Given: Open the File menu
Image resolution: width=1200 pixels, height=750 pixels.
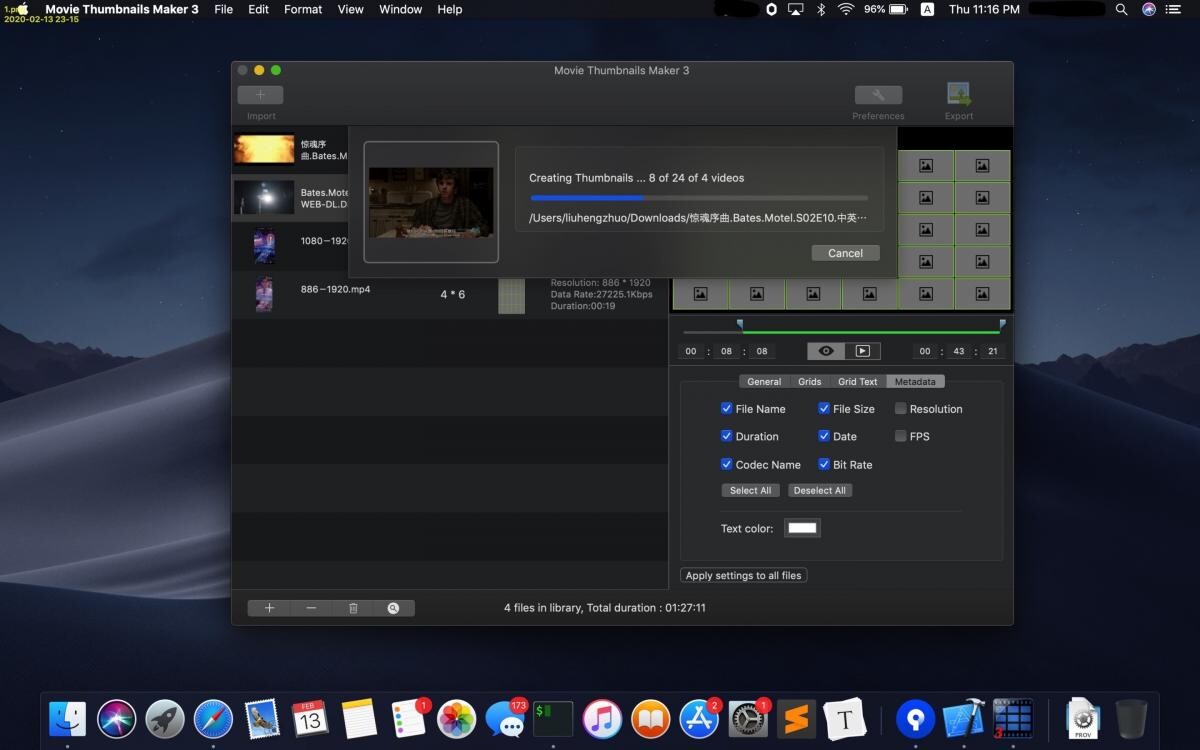Looking at the screenshot, I should point(224,9).
